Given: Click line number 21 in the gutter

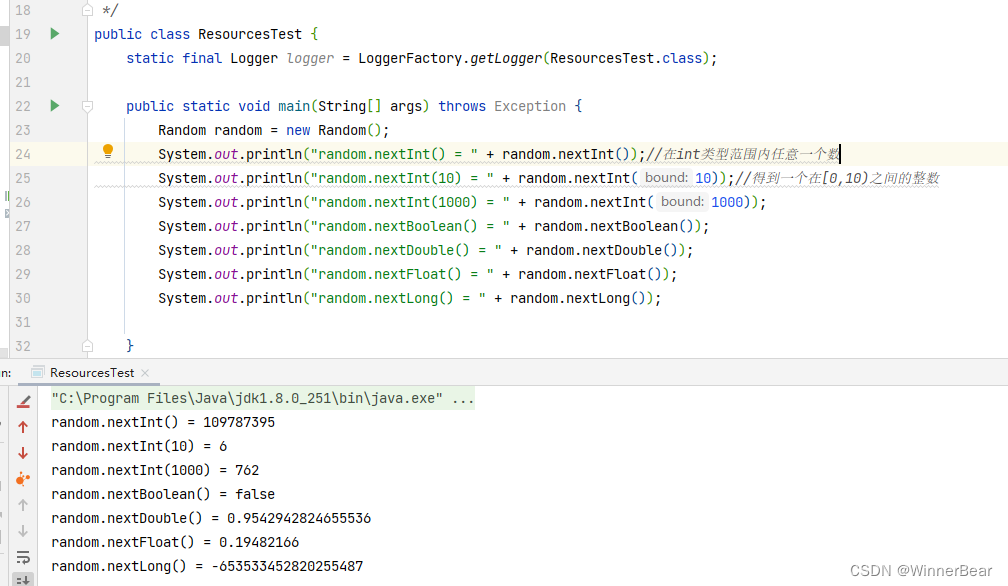Looking at the screenshot, I should (23, 82).
